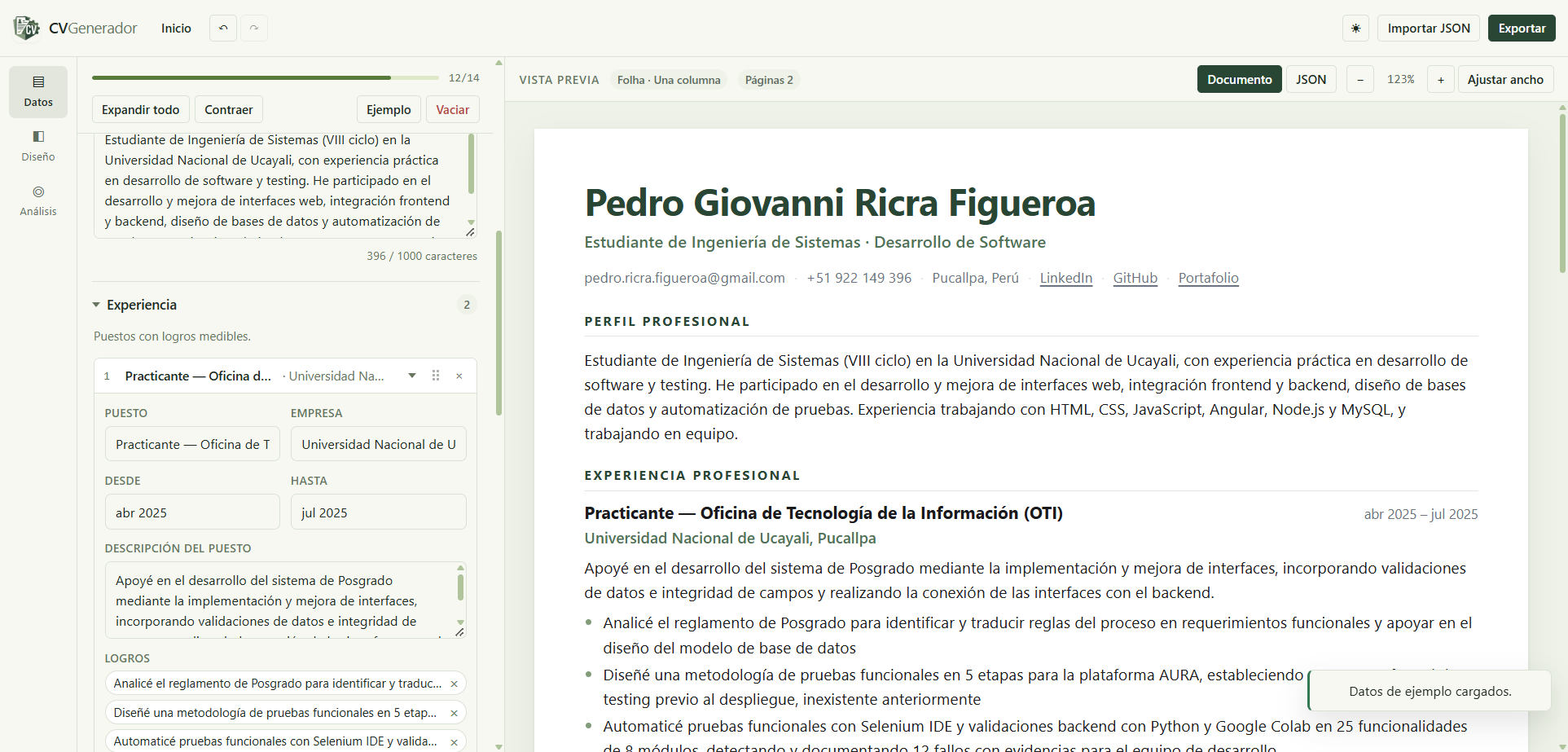
Task: Undo the last change
Action: [223, 28]
